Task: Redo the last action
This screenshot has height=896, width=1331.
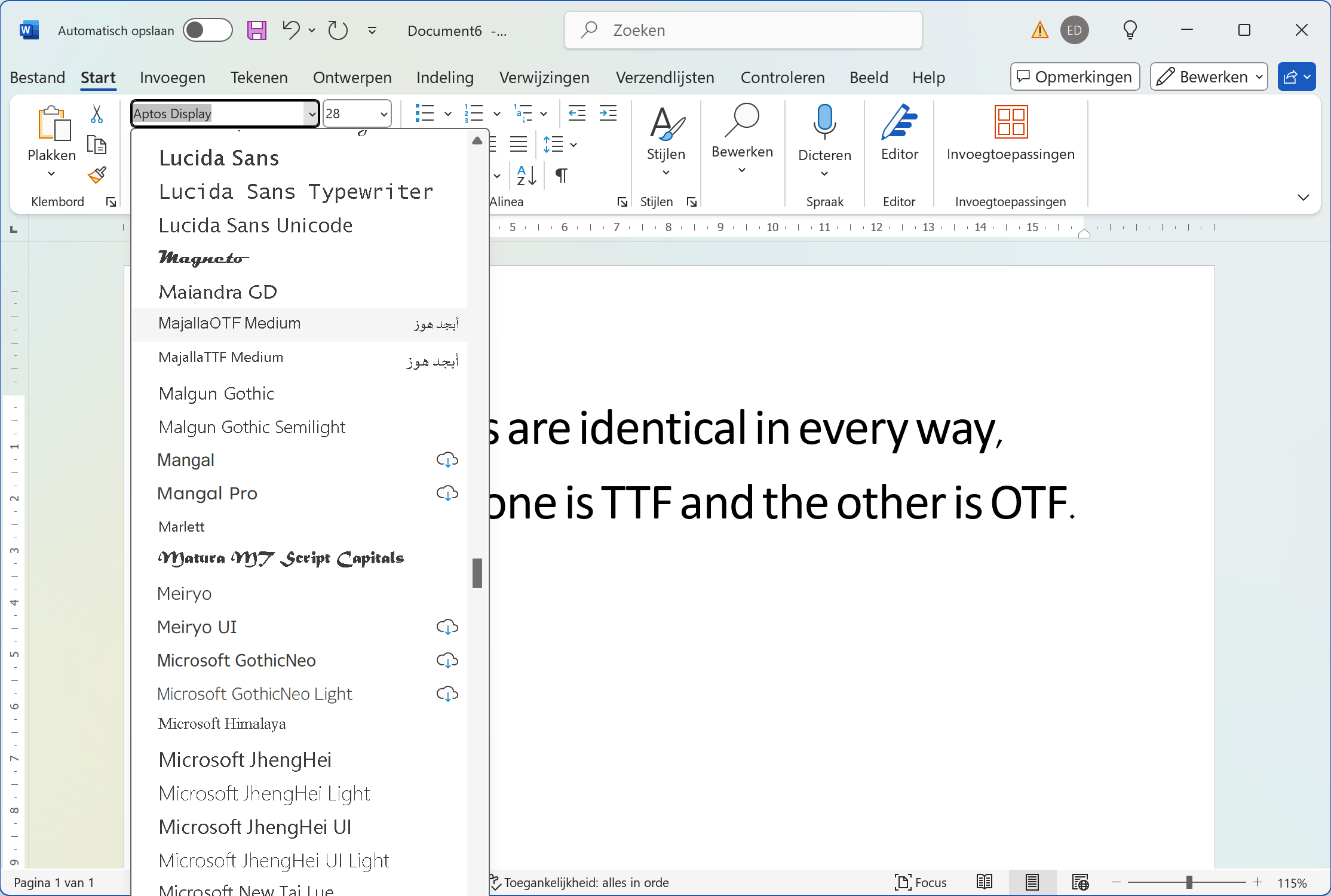Action: click(x=338, y=30)
